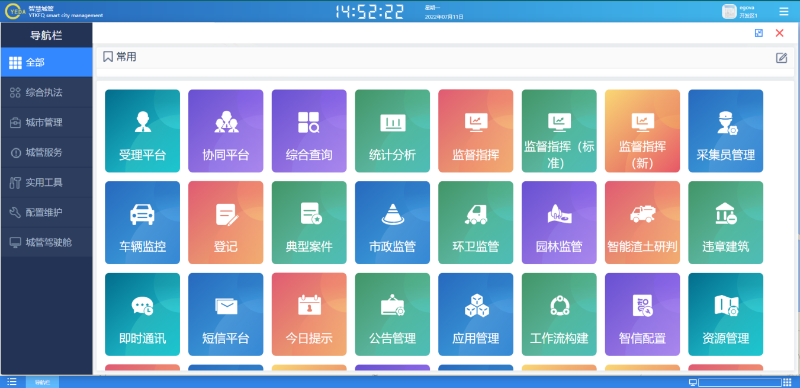Launch 即时通讯 module
The width and height of the screenshot is (800, 388).
142,314
